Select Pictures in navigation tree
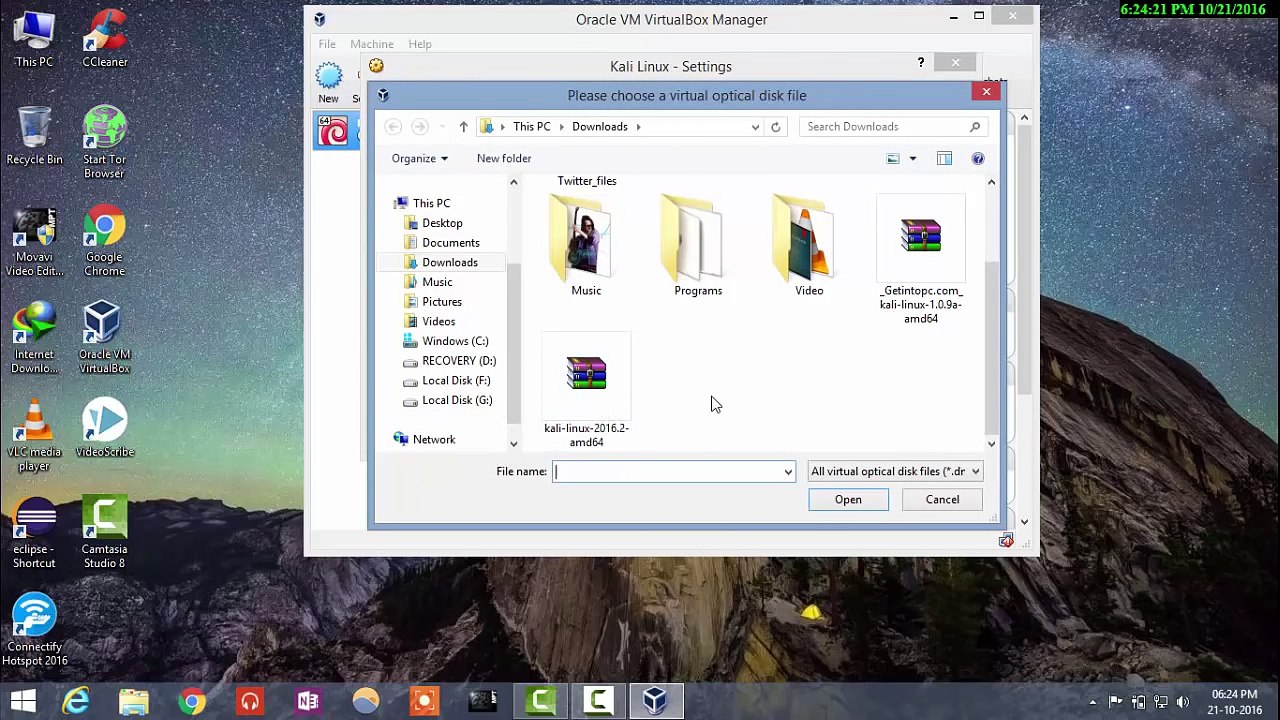This screenshot has height=720, width=1280. coord(441,302)
